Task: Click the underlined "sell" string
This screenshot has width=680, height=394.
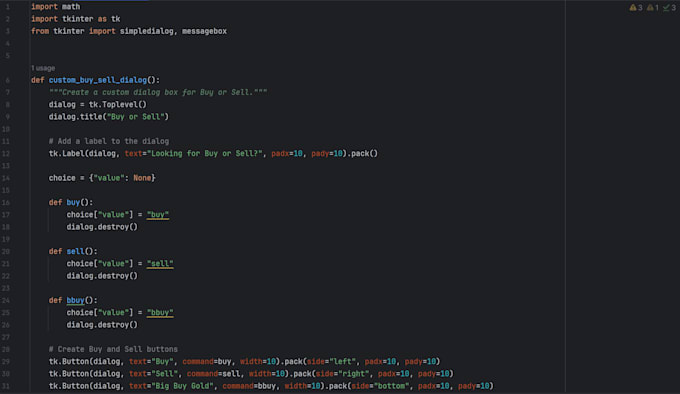Action: [160, 264]
